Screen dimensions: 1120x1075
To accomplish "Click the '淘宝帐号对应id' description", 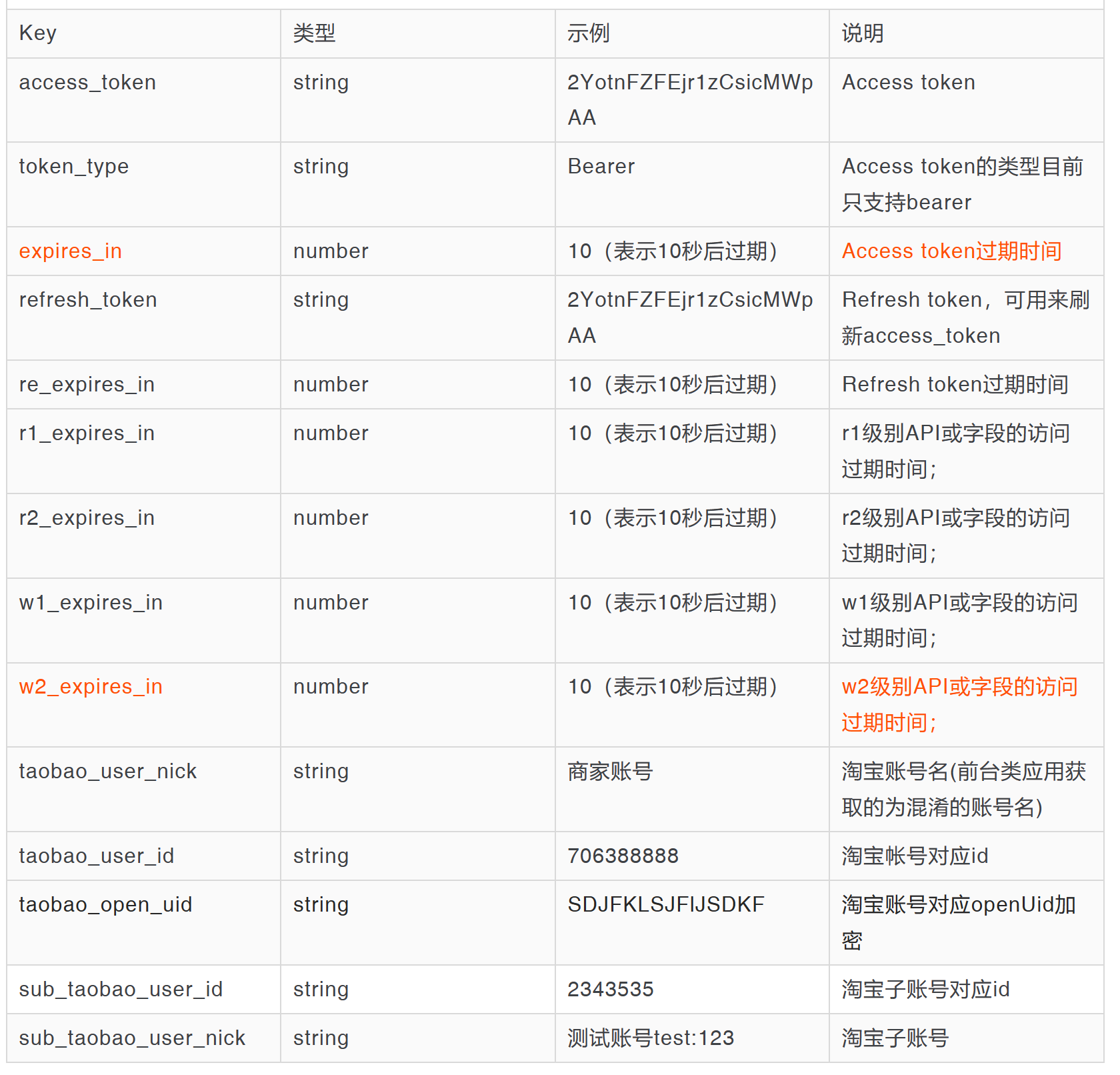I will click(x=915, y=856).
